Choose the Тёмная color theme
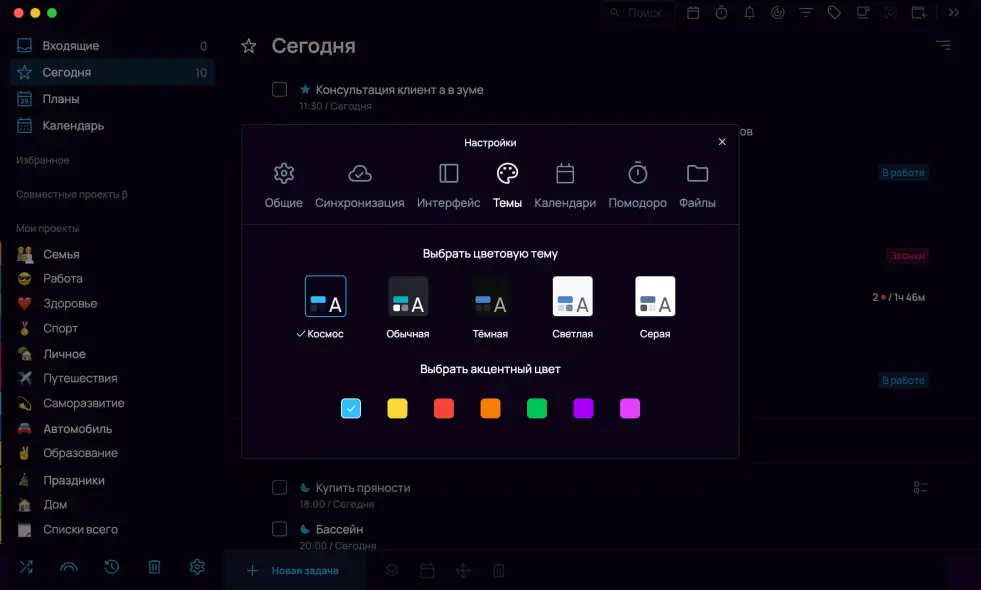Screen dimensions: 981x590 490,296
